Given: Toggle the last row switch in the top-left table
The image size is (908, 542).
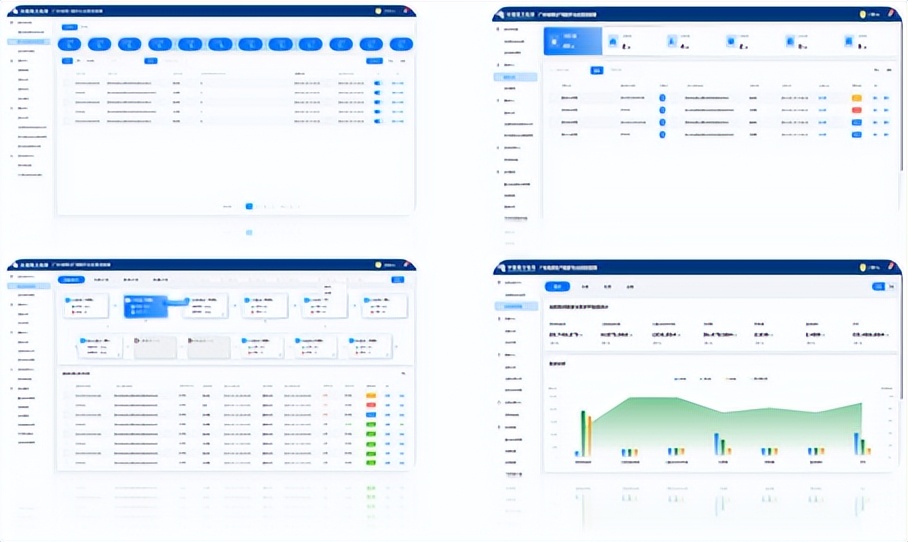Looking at the screenshot, I should [377, 121].
